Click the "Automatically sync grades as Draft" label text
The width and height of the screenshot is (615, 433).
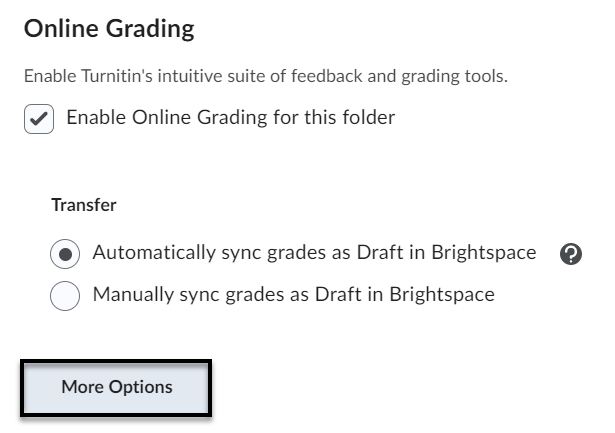click(x=314, y=253)
